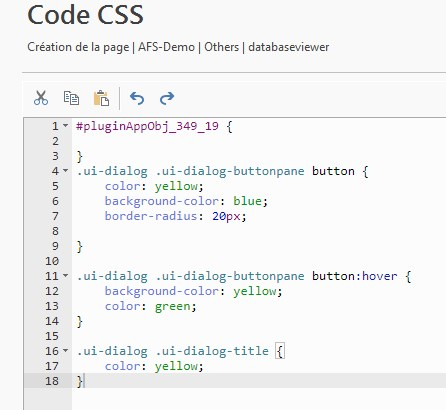
Task: Place cursor on empty line 2
Action: [x=259, y=141]
